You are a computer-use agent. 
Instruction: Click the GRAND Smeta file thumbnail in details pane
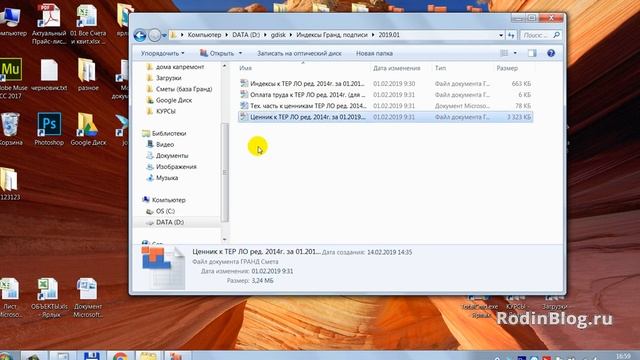163,267
